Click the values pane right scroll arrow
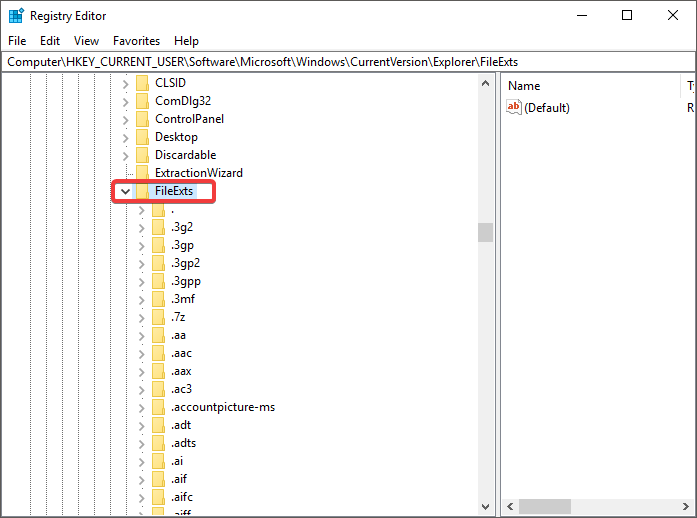The width and height of the screenshot is (697, 518). pyautogui.click(x=686, y=506)
